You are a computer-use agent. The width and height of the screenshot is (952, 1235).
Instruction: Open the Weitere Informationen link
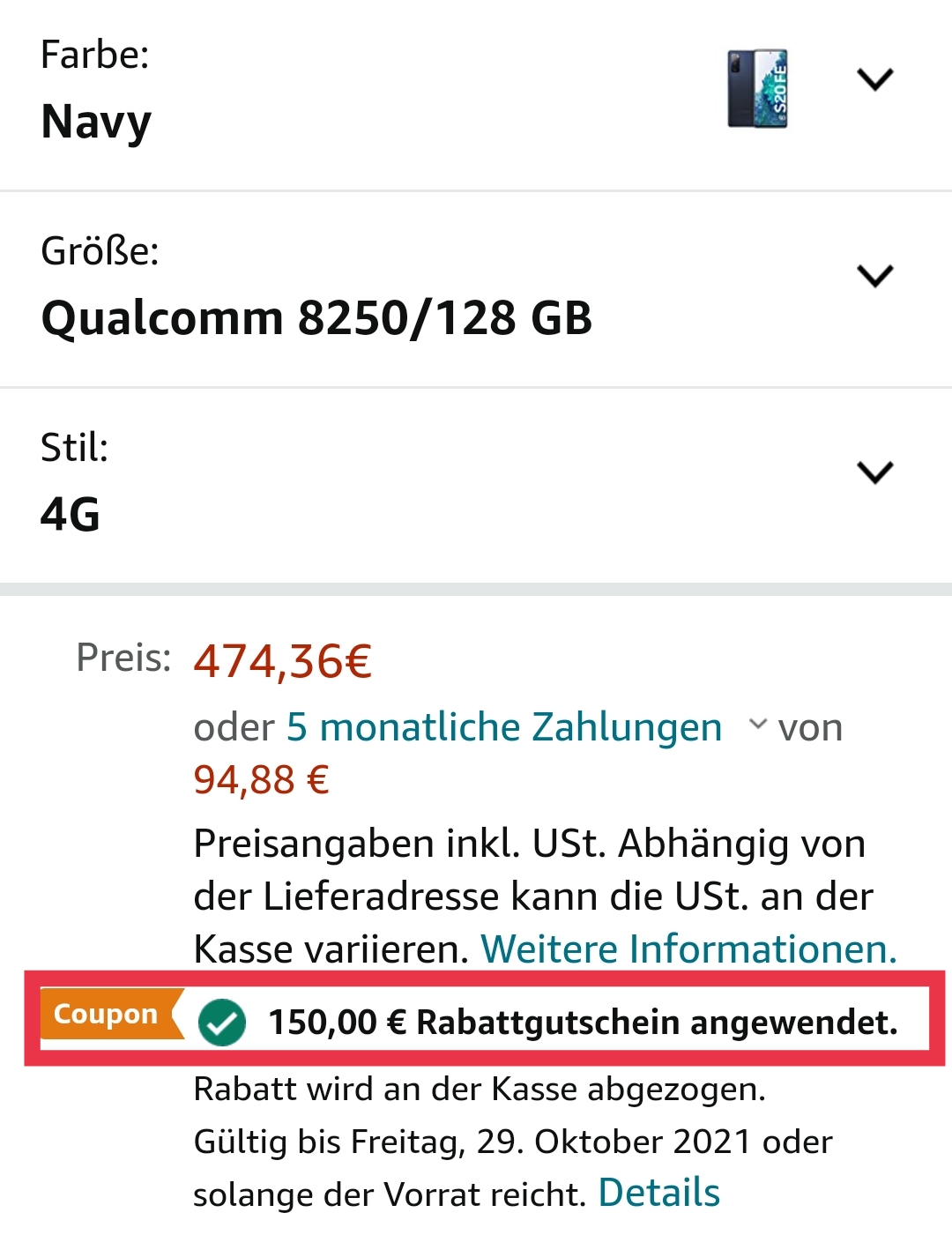pos(688,949)
